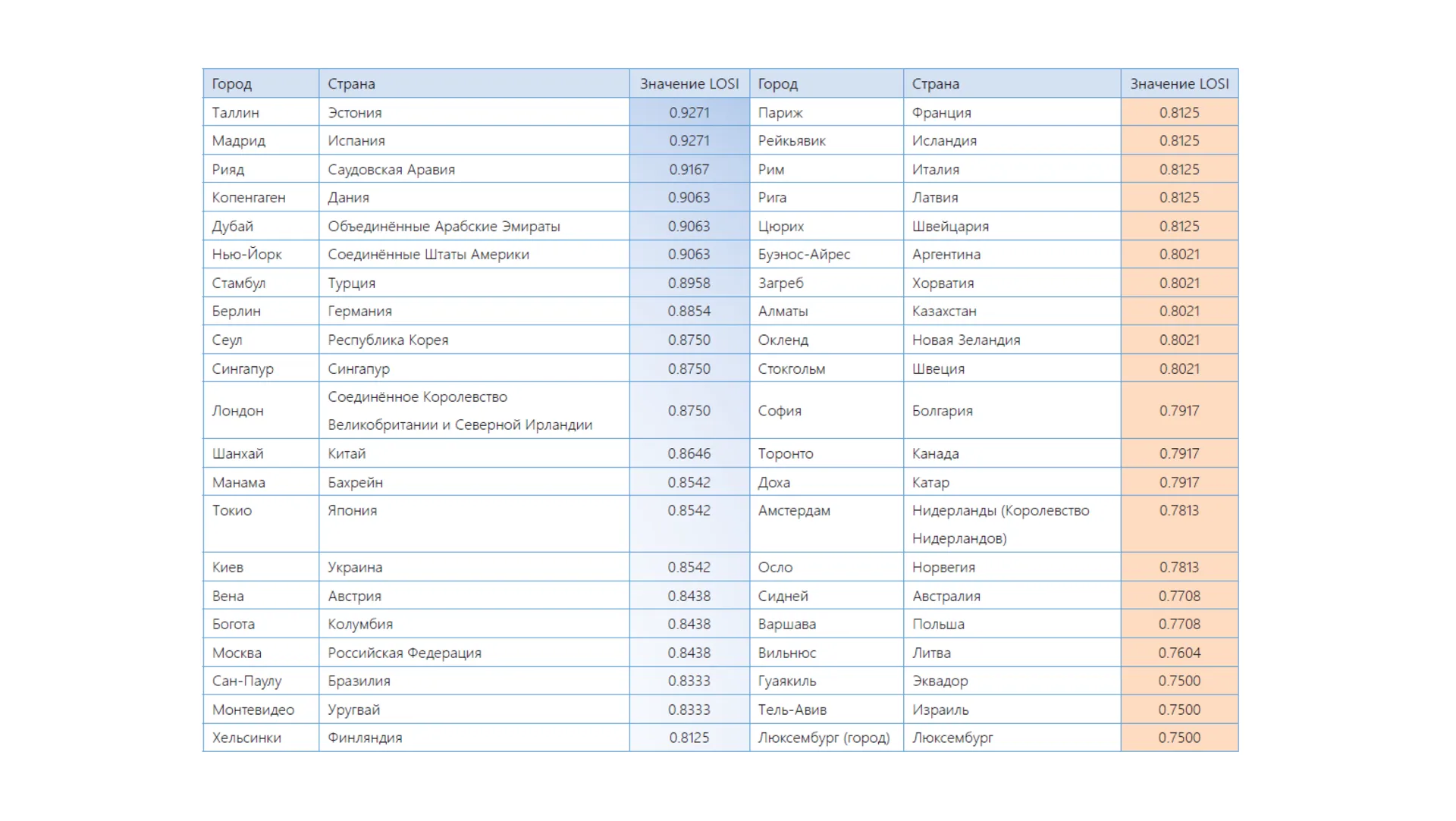Click the Латвия country cell
The height and width of the screenshot is (821, 1456).
[x=1012, y=197]
